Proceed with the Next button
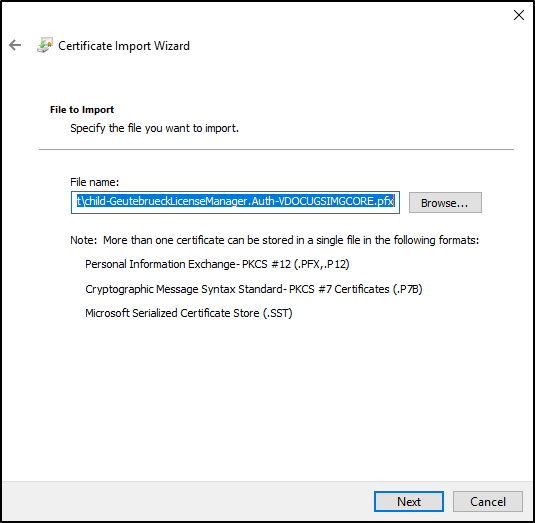 [409, 502]
